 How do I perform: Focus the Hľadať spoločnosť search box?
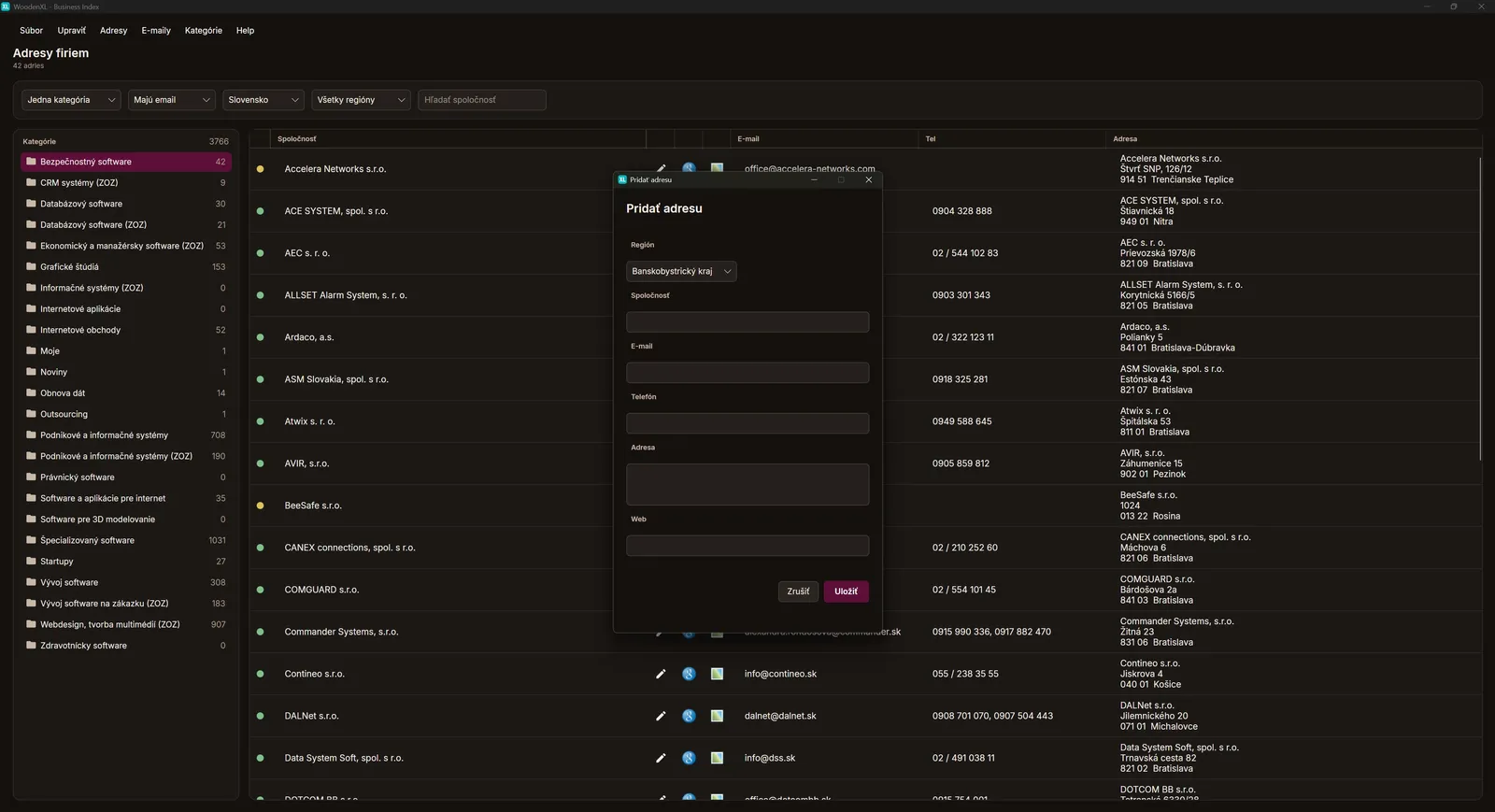(x=482, y=100)
